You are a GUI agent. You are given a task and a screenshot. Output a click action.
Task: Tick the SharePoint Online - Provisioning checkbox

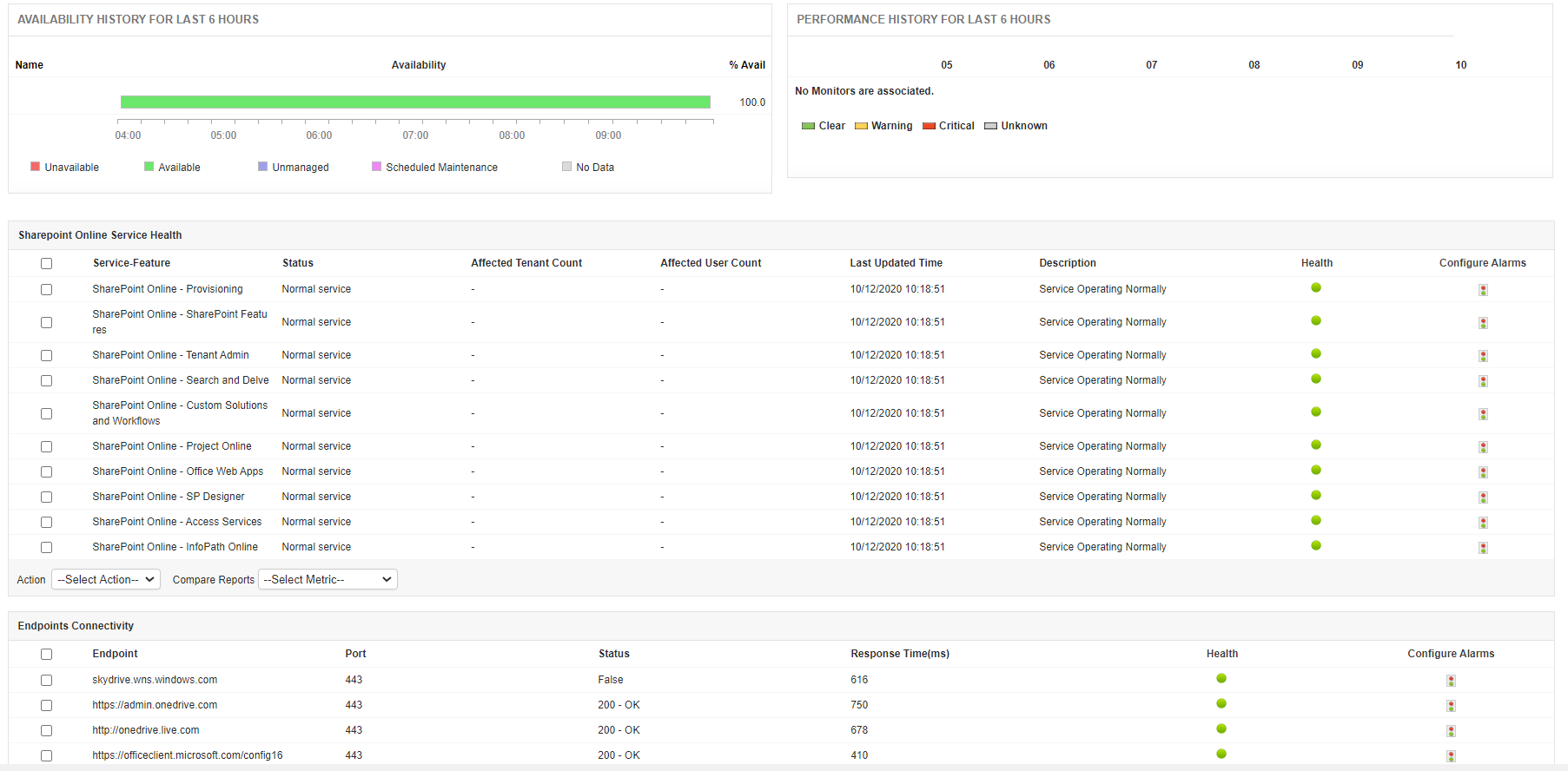point(46,290)
